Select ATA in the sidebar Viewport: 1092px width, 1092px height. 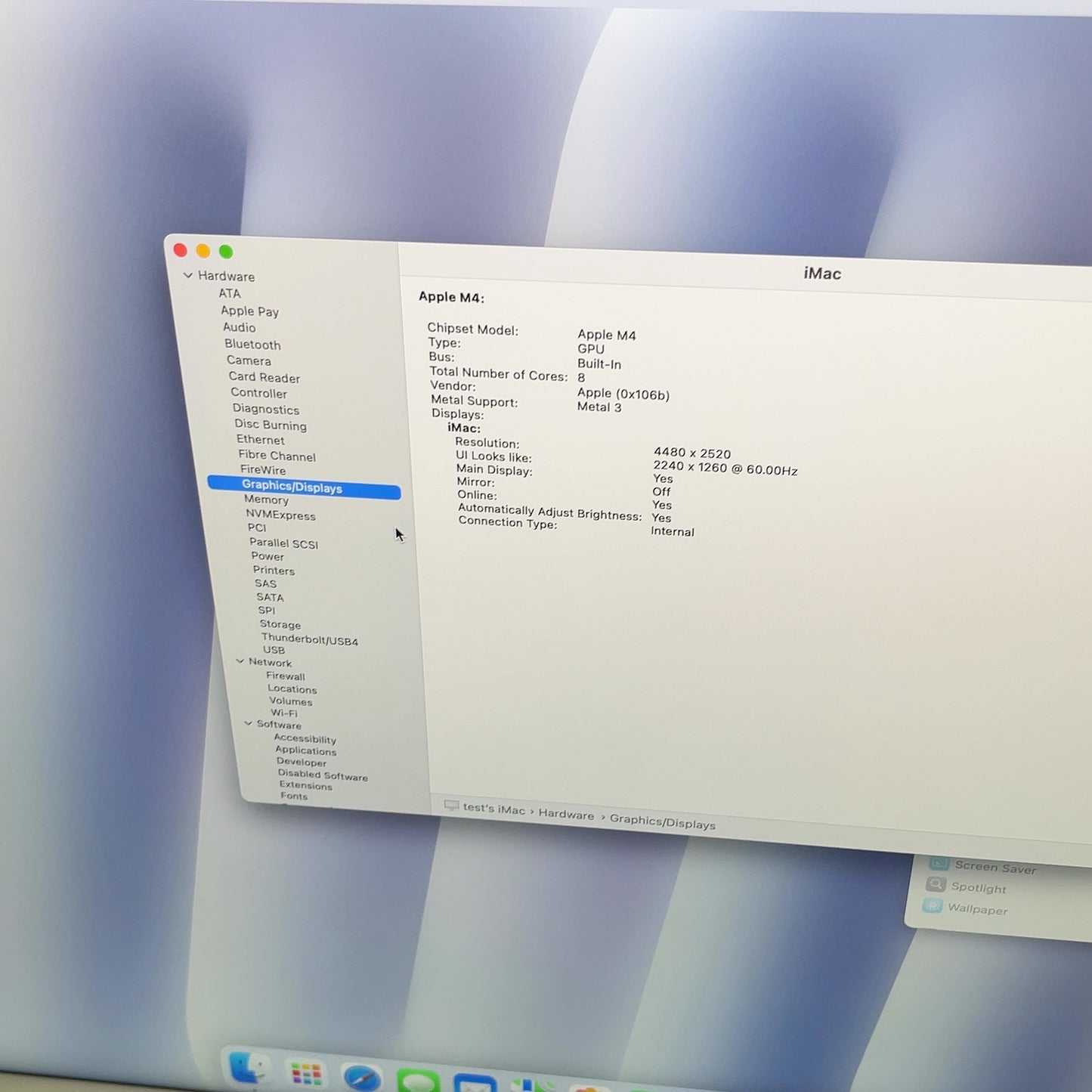click(x=230, y=293)
